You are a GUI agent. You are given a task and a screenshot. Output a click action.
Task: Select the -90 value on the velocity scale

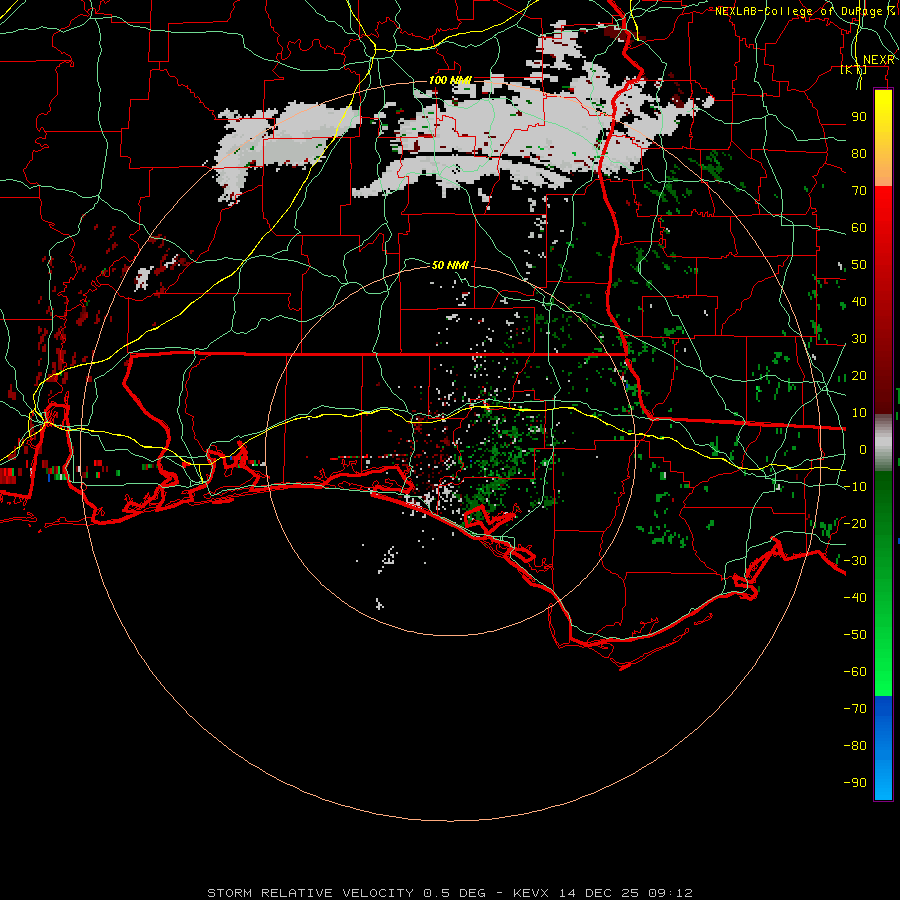tap(855, 783)
